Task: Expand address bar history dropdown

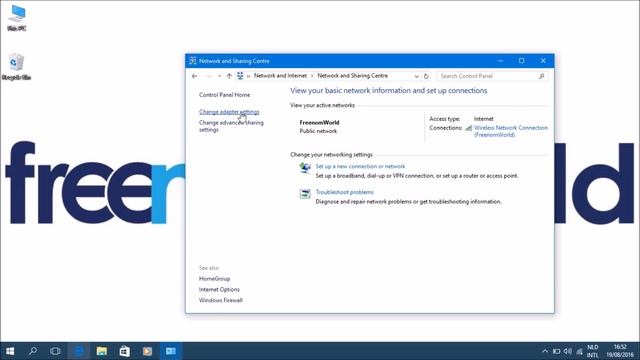Action: click(x=416, y=76)
